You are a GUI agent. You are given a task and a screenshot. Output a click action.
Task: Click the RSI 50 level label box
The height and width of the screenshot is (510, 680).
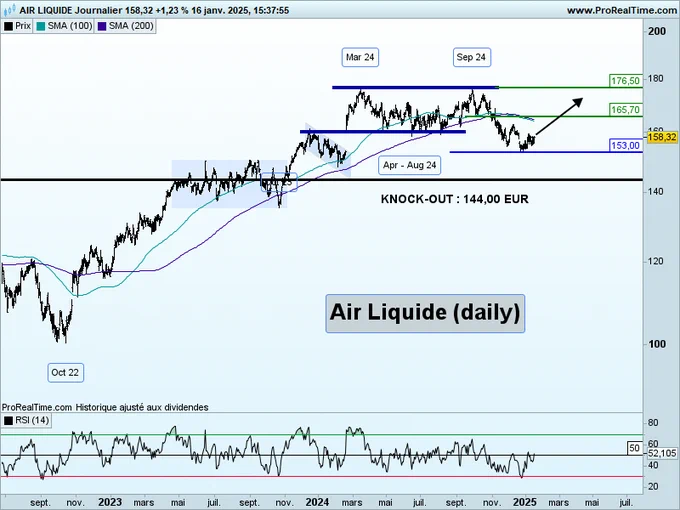click(634, 448)
